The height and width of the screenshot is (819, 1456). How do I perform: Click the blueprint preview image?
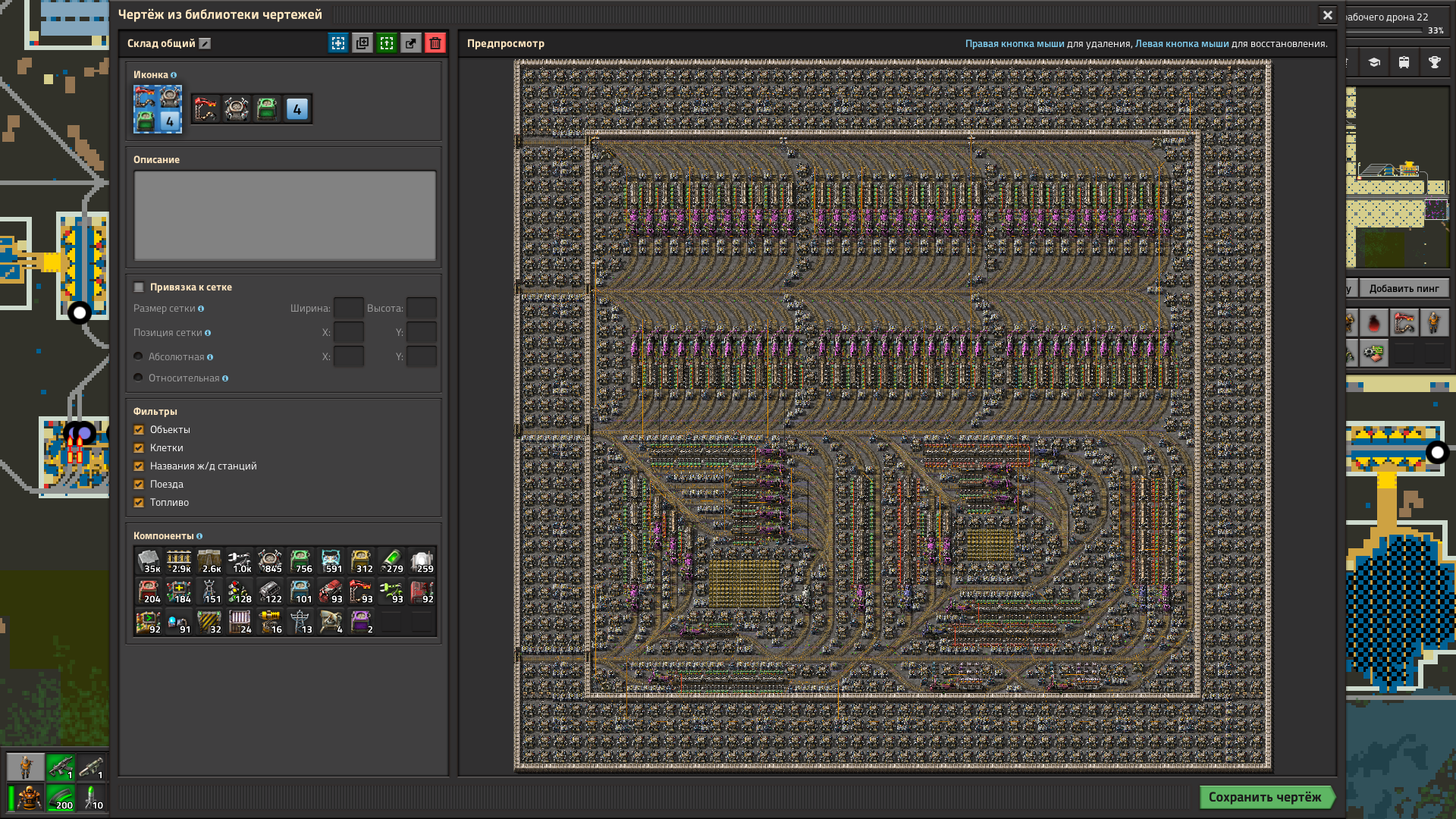click(x=893, y=415)
